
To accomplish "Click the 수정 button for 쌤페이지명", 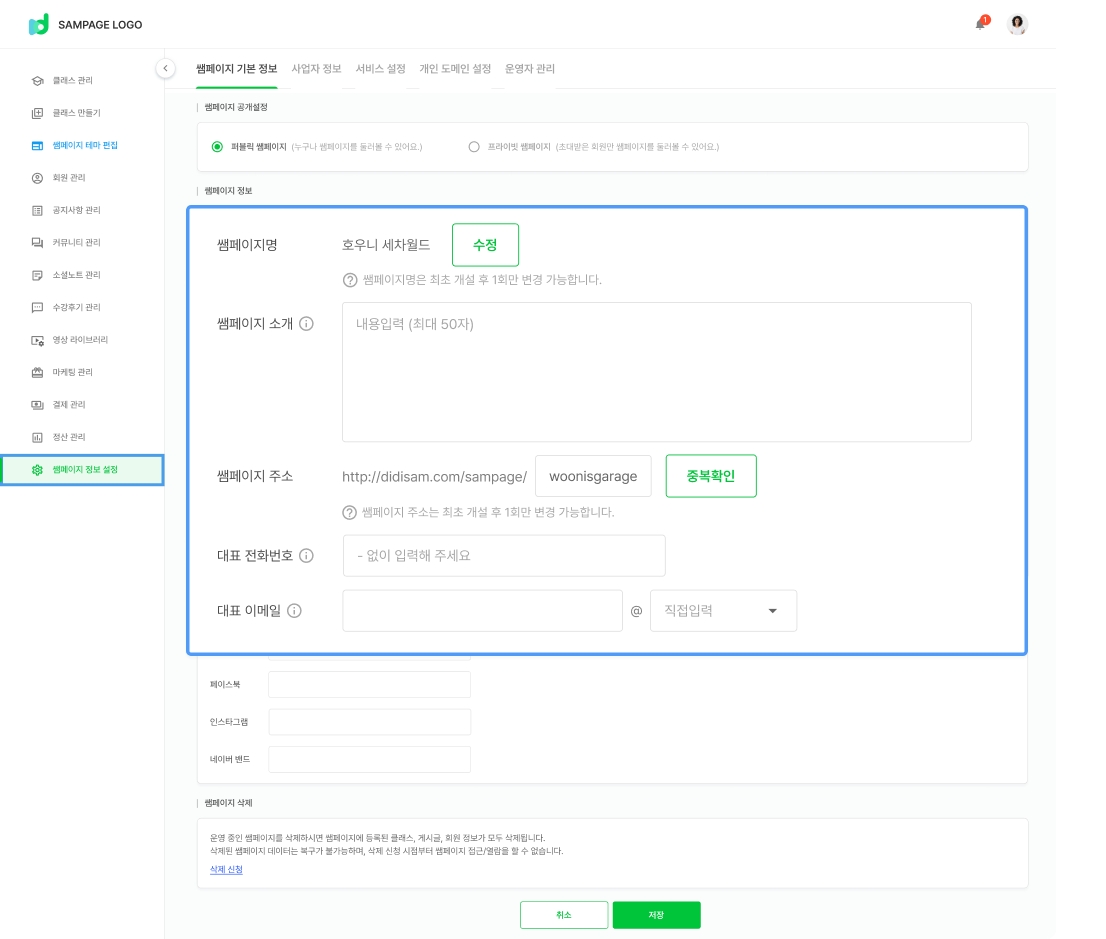I will 485,245.
